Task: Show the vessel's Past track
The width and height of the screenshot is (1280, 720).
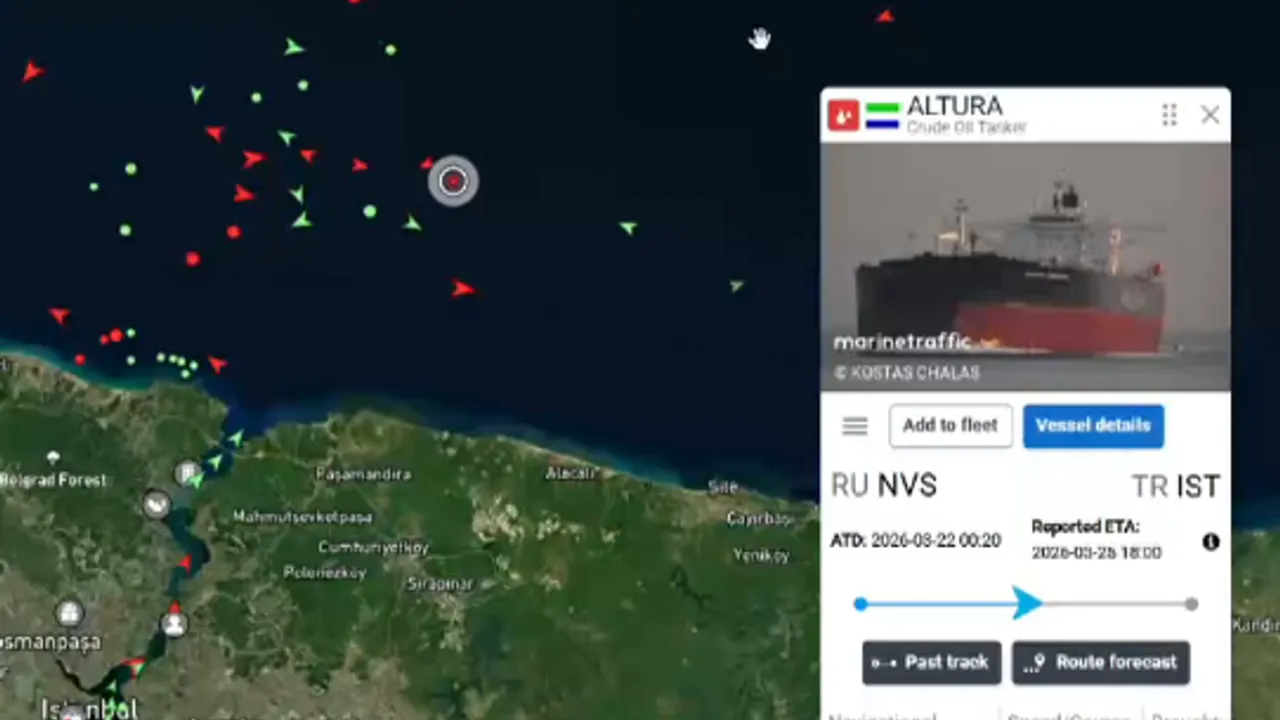Action: (x=931, y=663)
